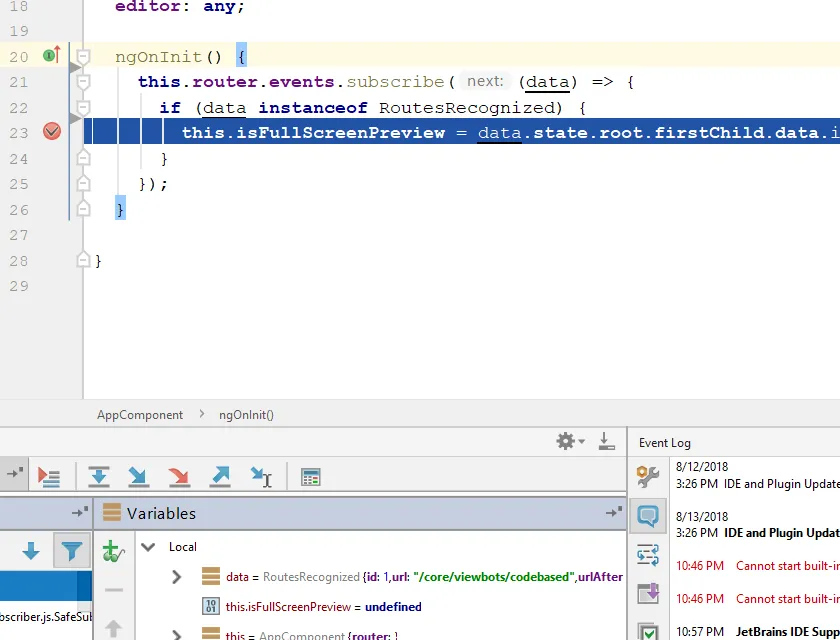
Task: Click Show Execution Point debugger icon
Action: click(x=49, y=477)
